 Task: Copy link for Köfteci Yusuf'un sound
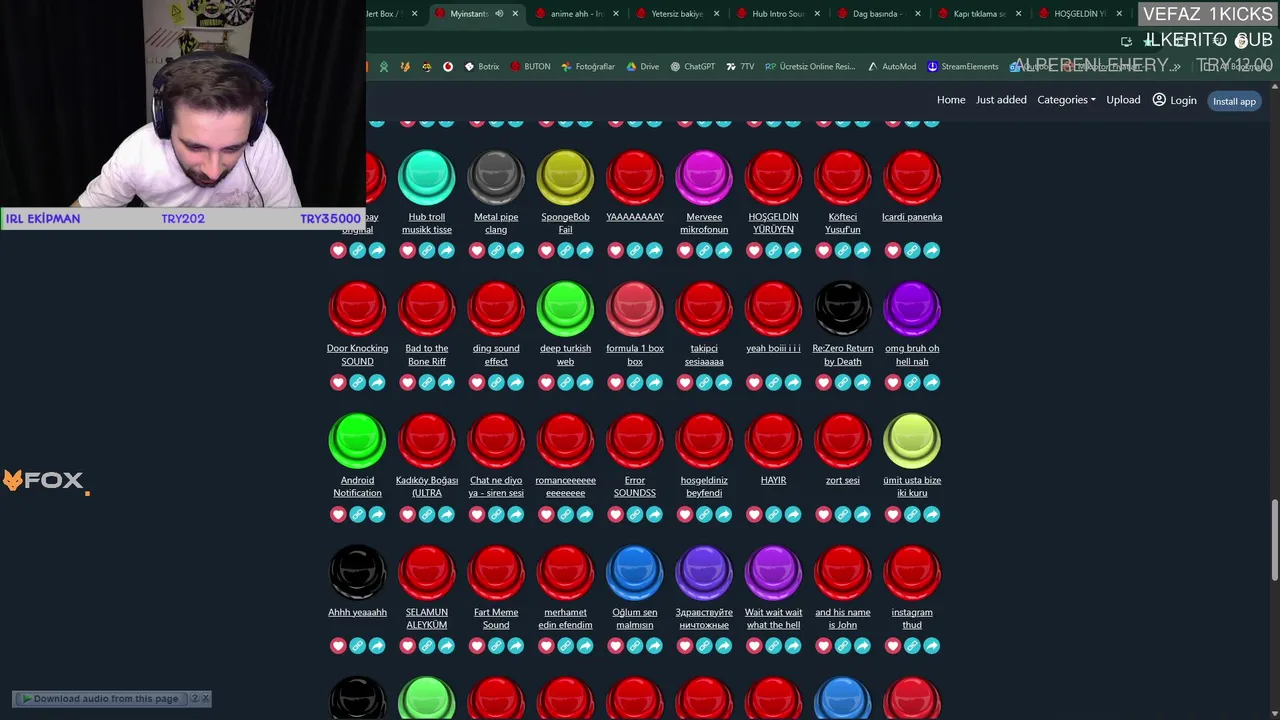tap(843, 251)
